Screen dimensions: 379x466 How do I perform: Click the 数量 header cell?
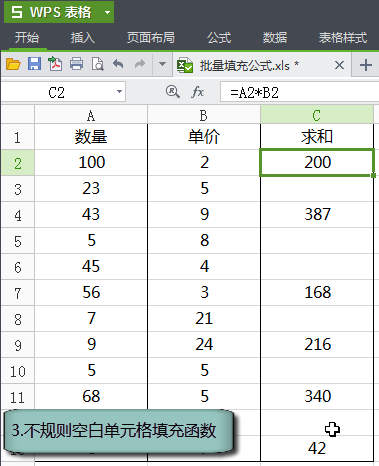(x=91, y=137)
